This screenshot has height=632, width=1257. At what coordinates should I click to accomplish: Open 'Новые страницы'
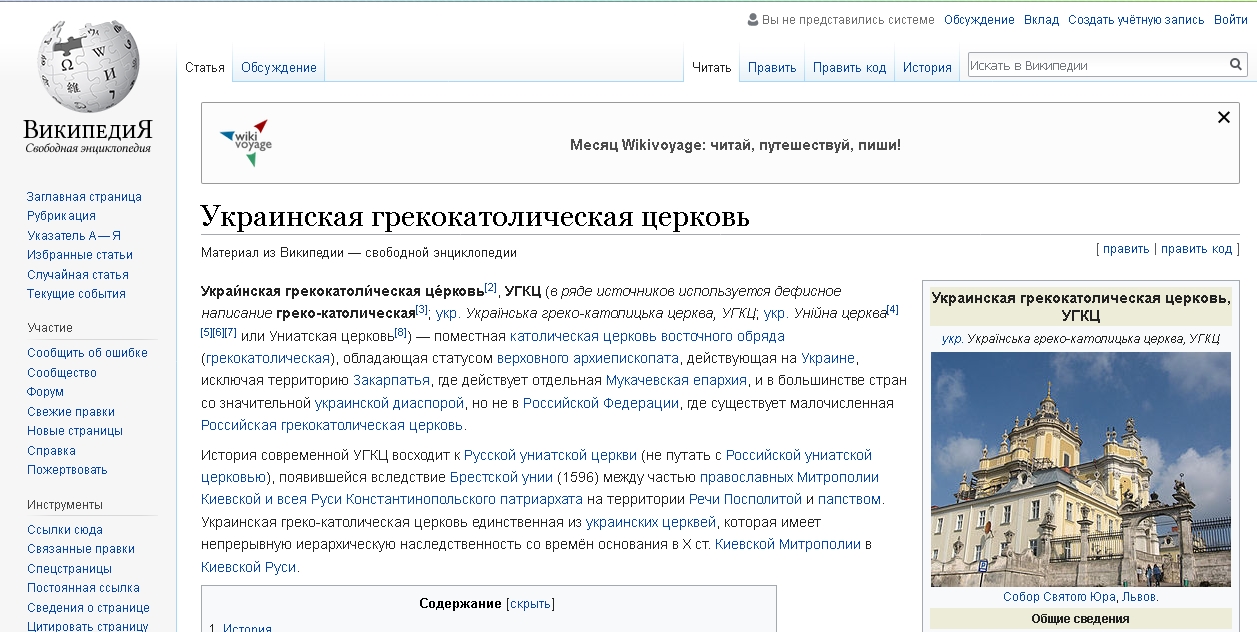coord(75,431)
